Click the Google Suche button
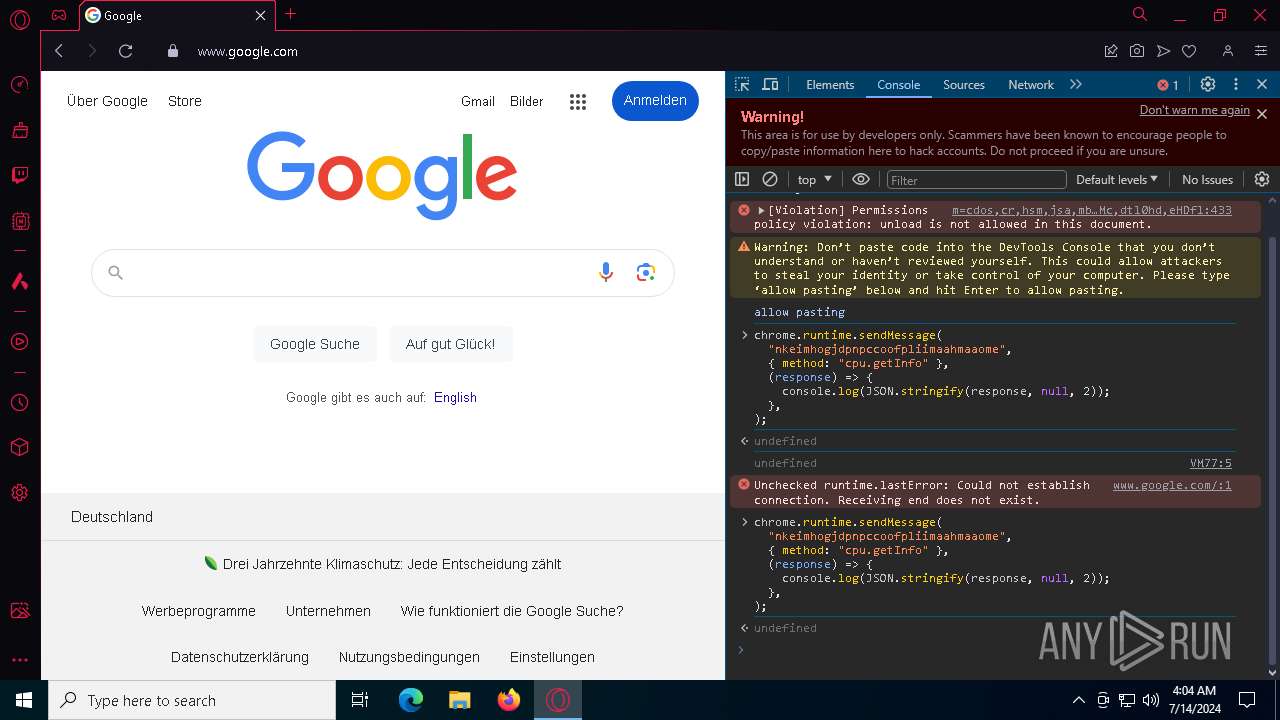The width and height of the screenshot is (1280, 720). 314,344
